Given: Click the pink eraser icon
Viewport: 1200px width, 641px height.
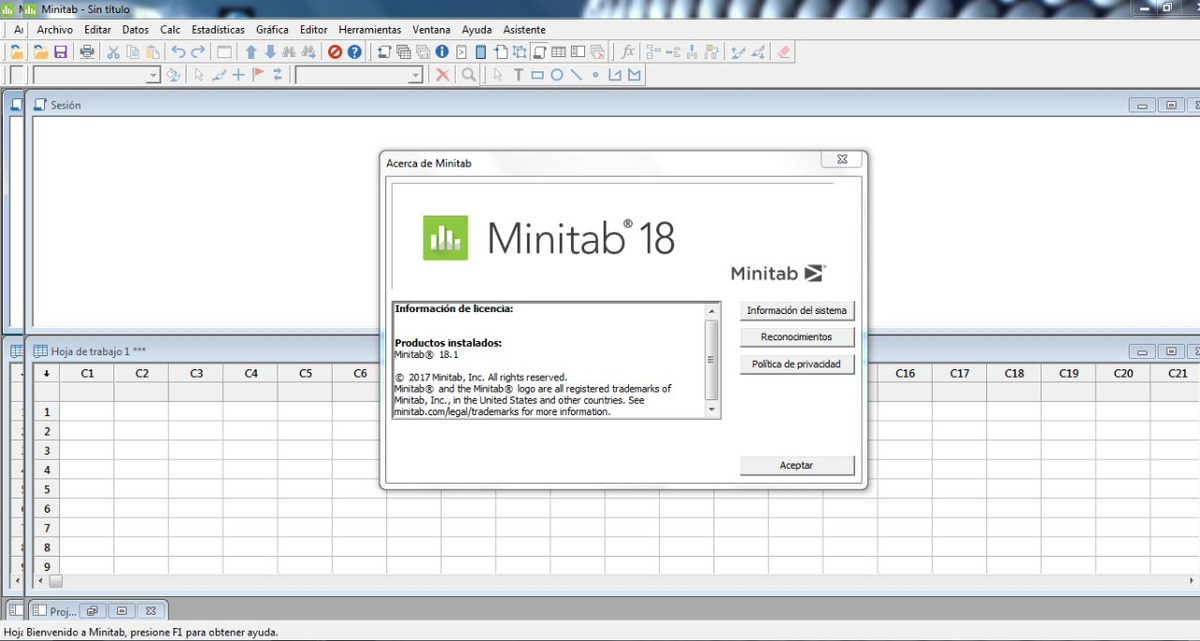Looking at the screenshot, I should pyautogui.click(x=784, y=52).
